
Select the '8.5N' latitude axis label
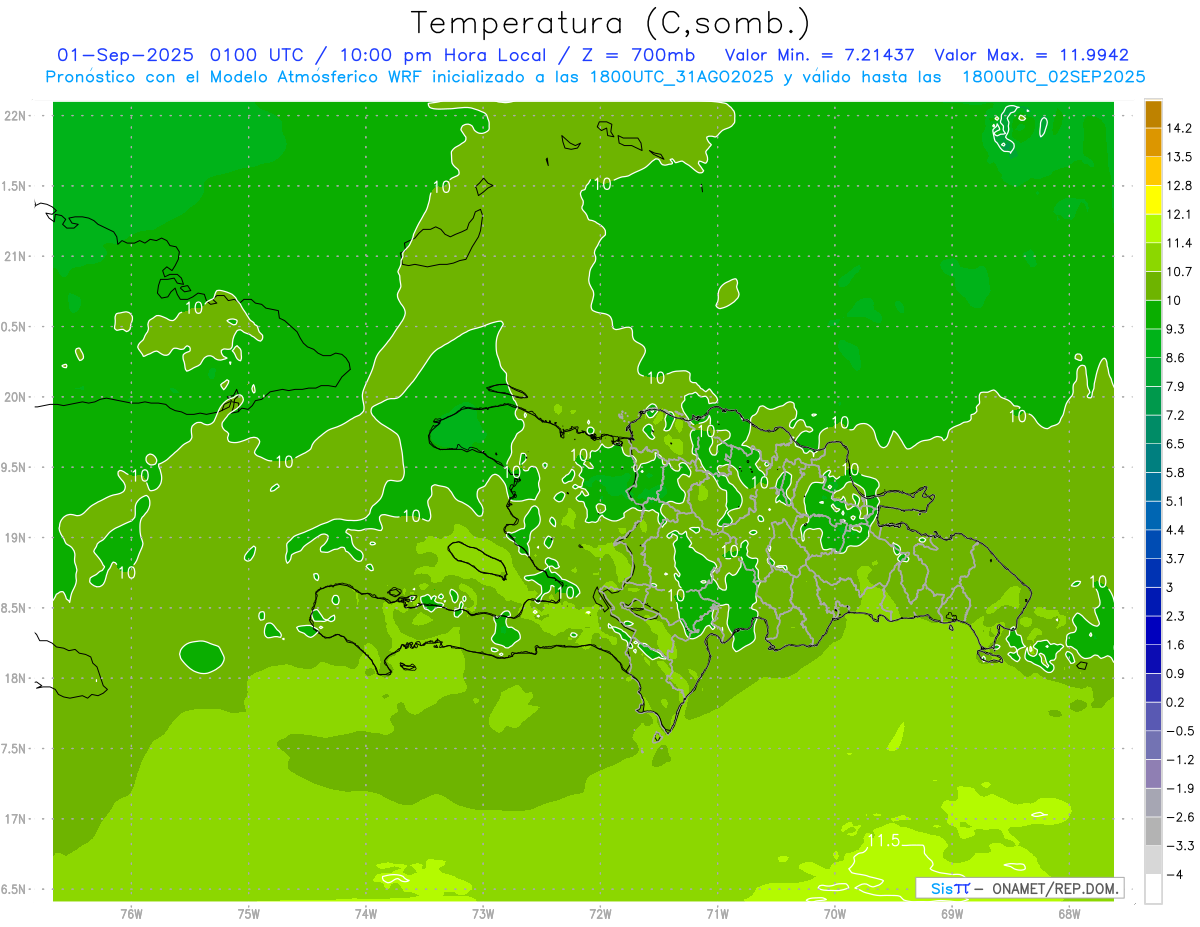click(15, 609)
